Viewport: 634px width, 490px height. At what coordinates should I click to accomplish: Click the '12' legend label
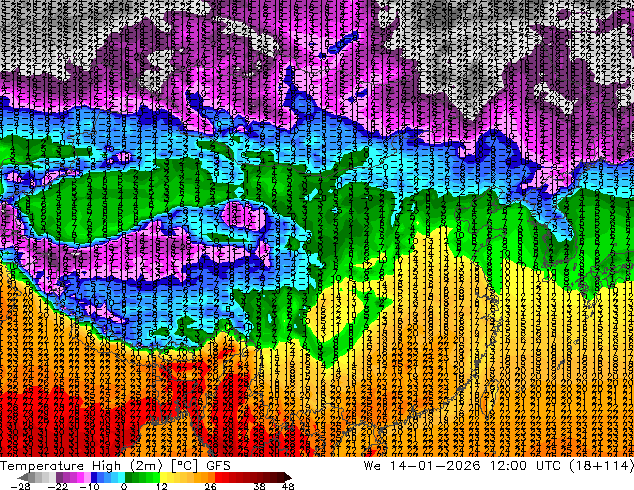coord(162,486)
